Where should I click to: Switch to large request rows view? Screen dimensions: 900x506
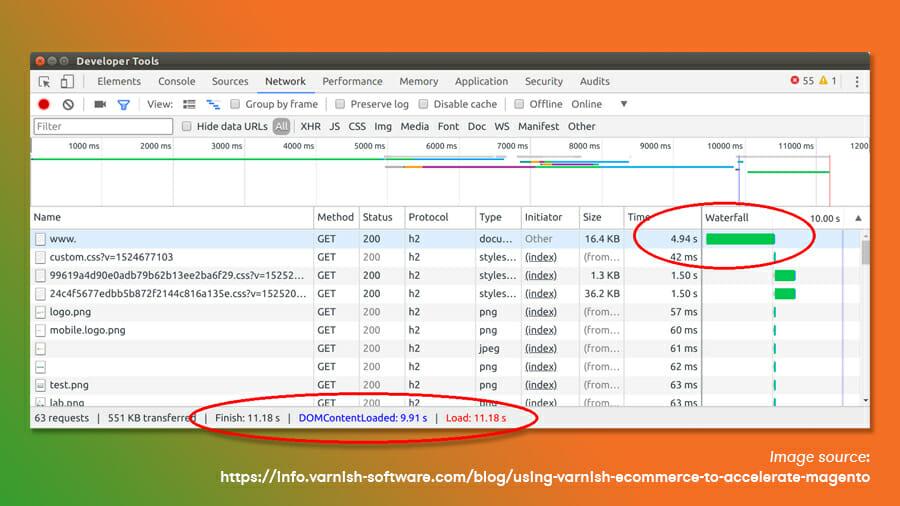coord(190,104)
